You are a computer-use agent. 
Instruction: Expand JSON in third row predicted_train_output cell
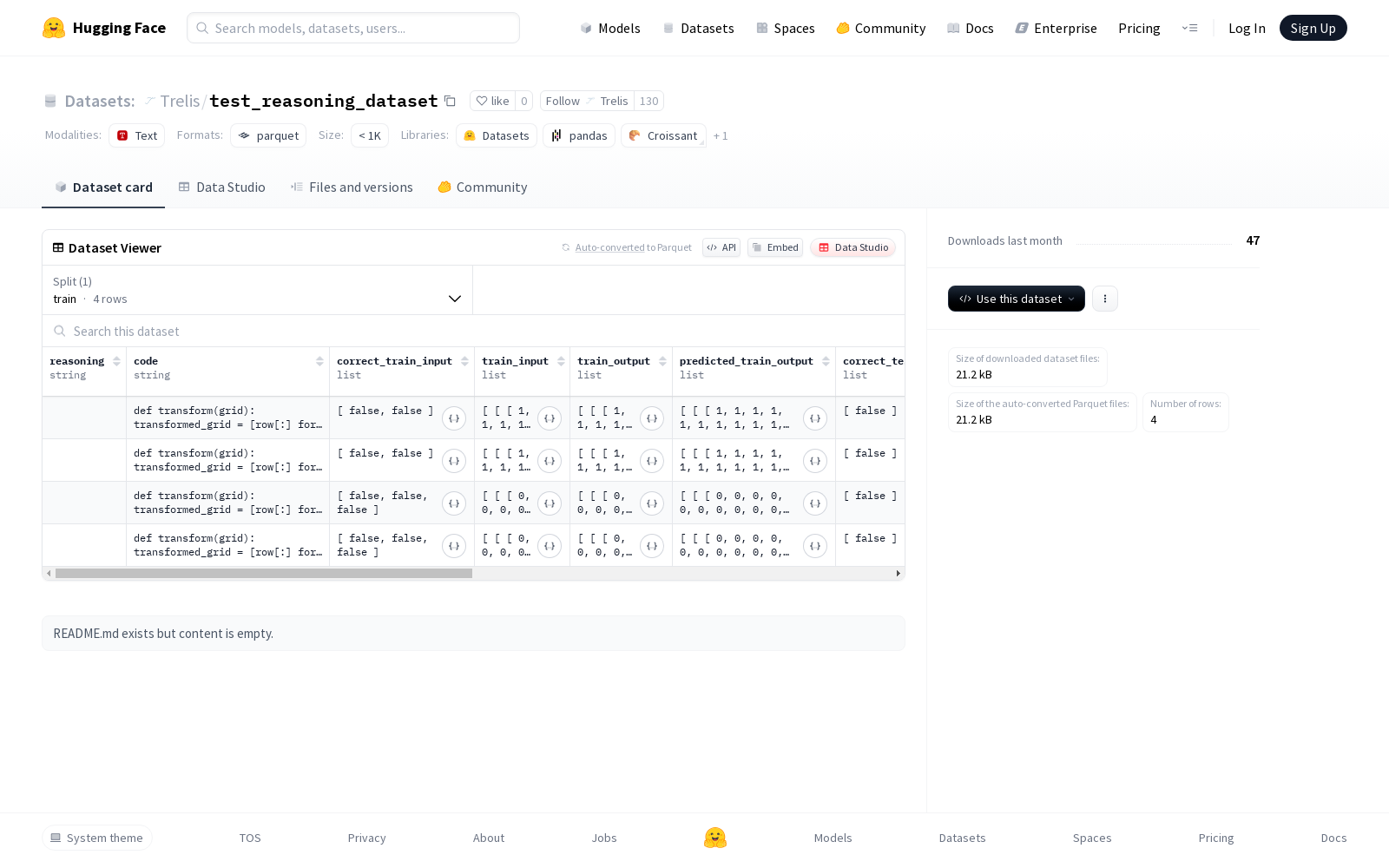point(815,503)
